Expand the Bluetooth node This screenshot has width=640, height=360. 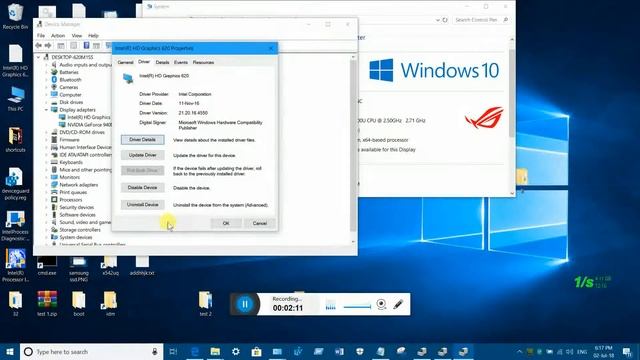[x=47, y=80]
